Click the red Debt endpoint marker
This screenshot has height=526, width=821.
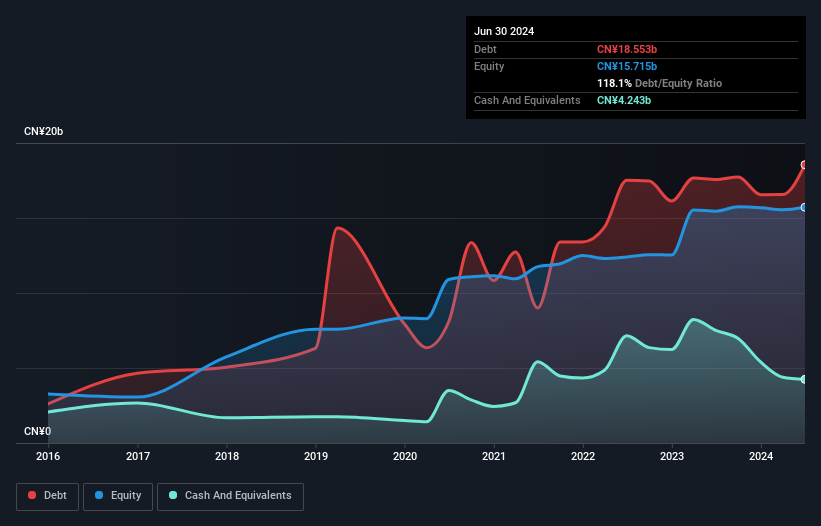click(x=804, y=165)
